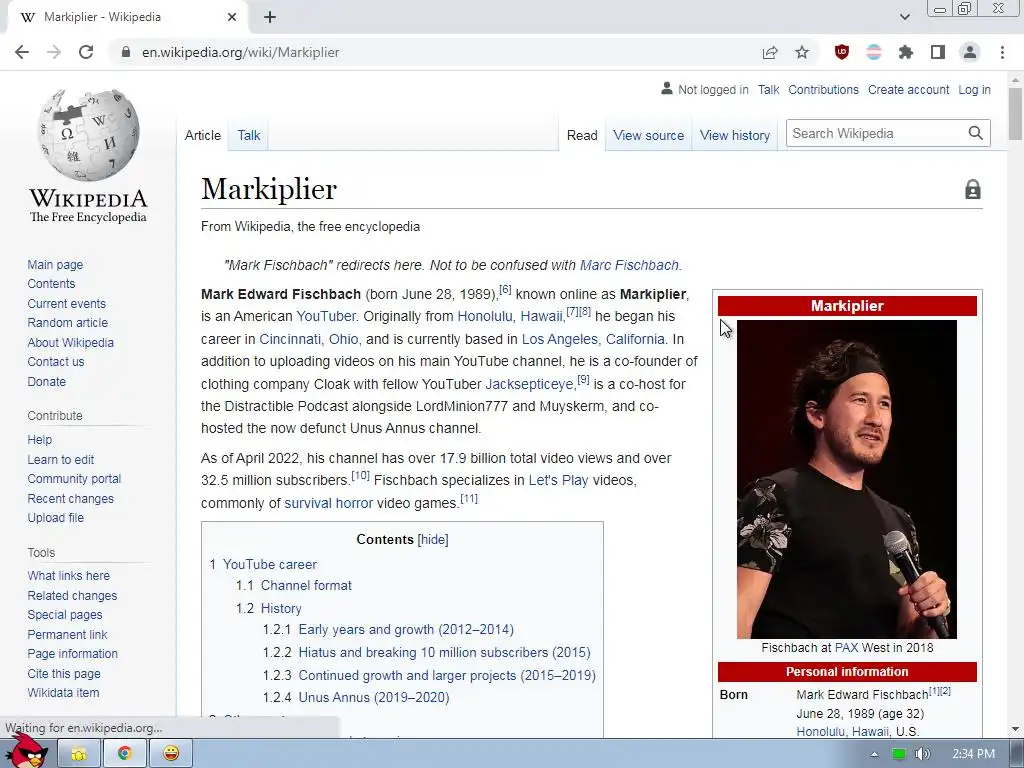This screenshot has width=1024, height=768.
Task: Bookmark this page with the star icon
Action: point(802,52)
